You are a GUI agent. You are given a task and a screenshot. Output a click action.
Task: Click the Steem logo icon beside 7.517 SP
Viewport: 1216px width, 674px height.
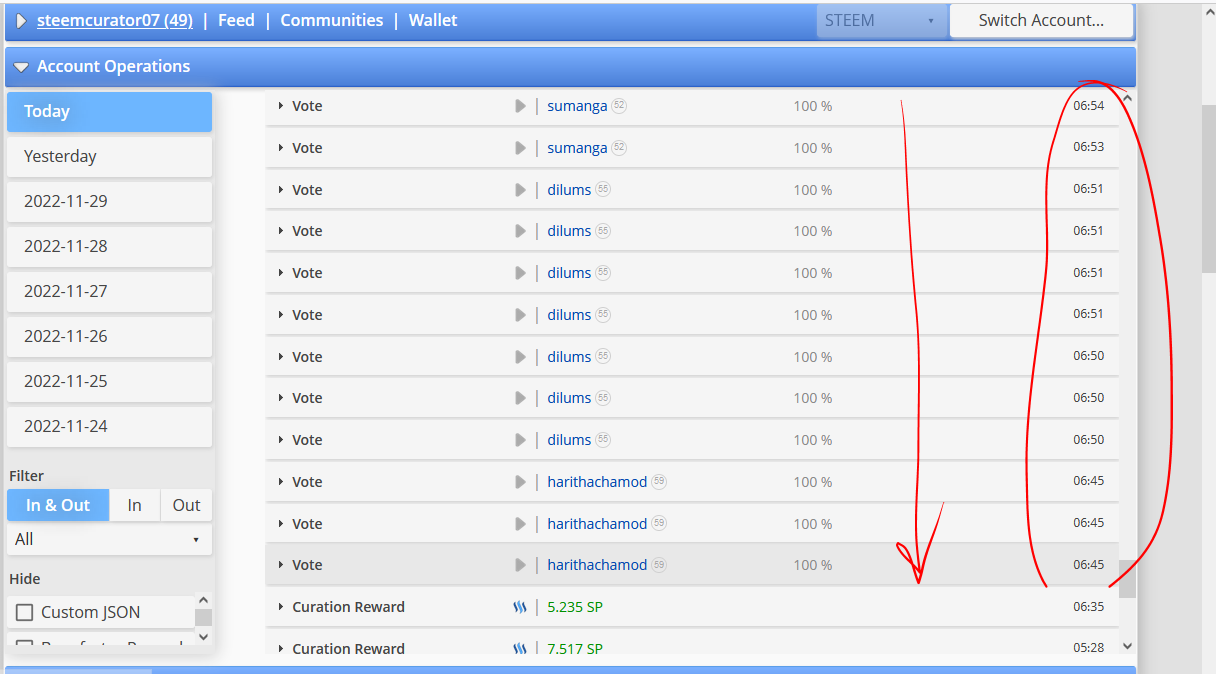[520, 649]
